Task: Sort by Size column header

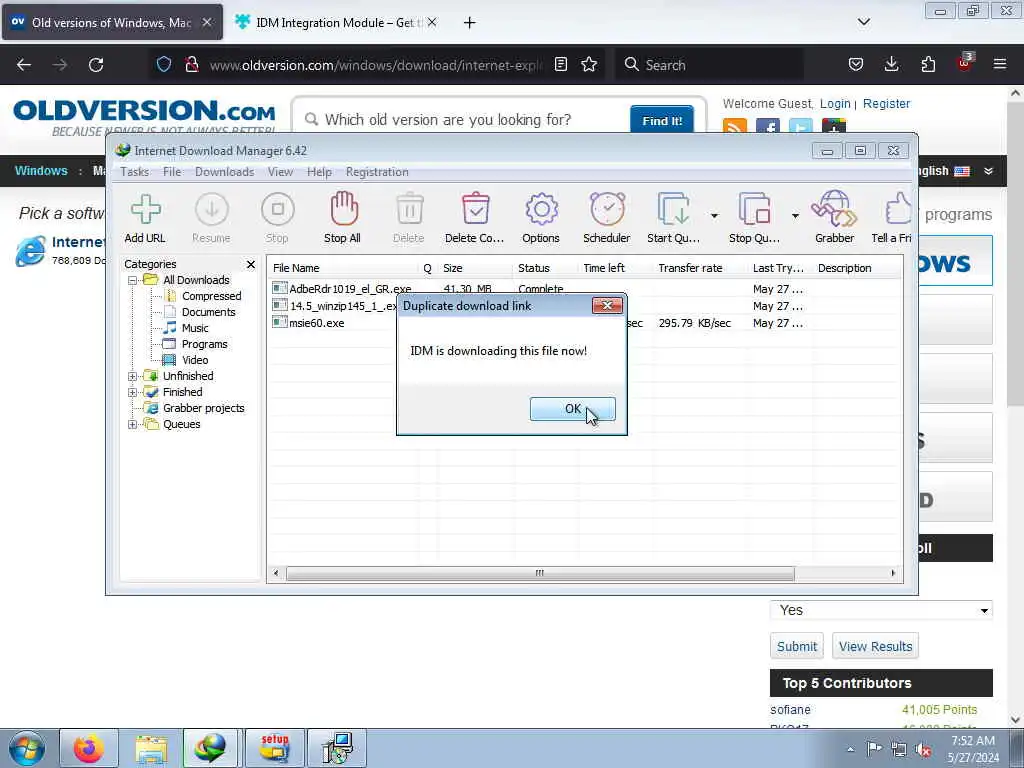Action: point(474,268)
